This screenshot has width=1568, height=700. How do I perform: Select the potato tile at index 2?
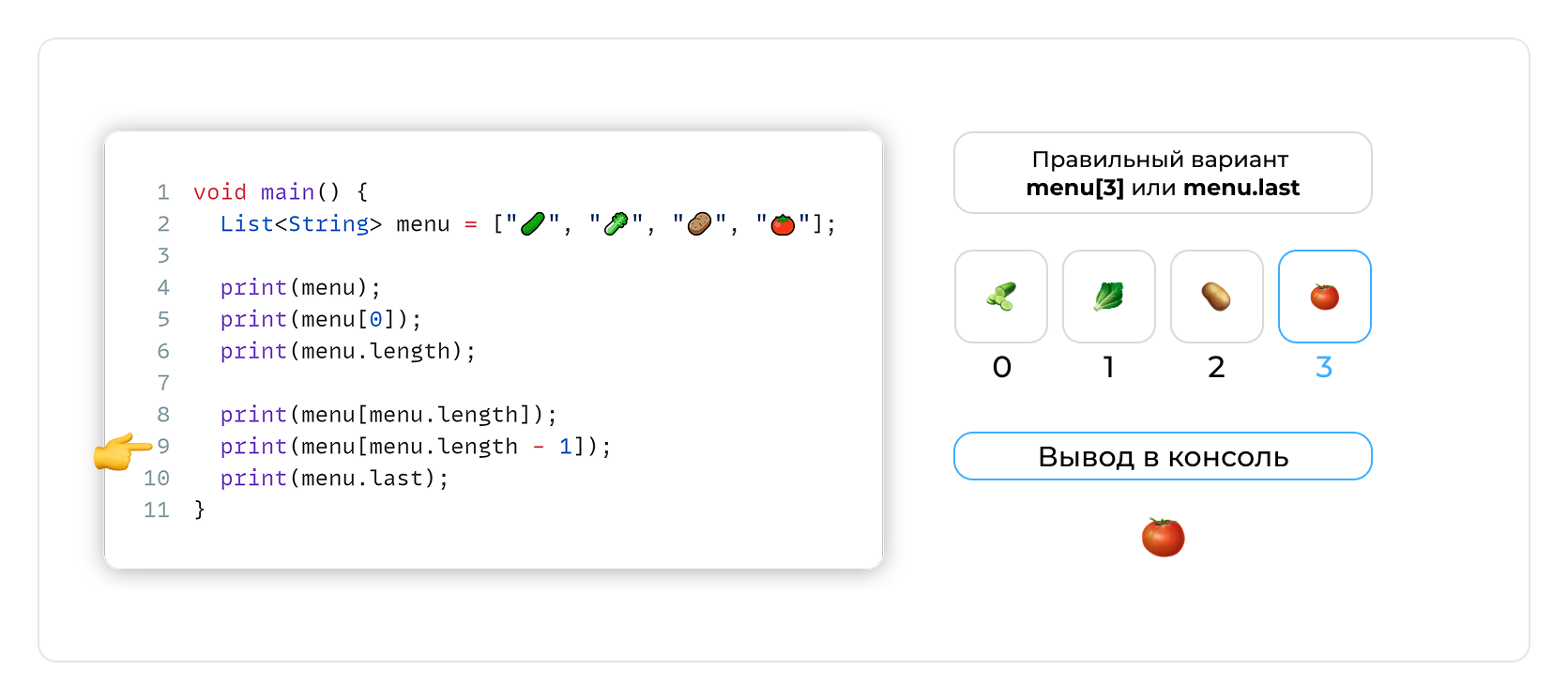pos(1216,297)
